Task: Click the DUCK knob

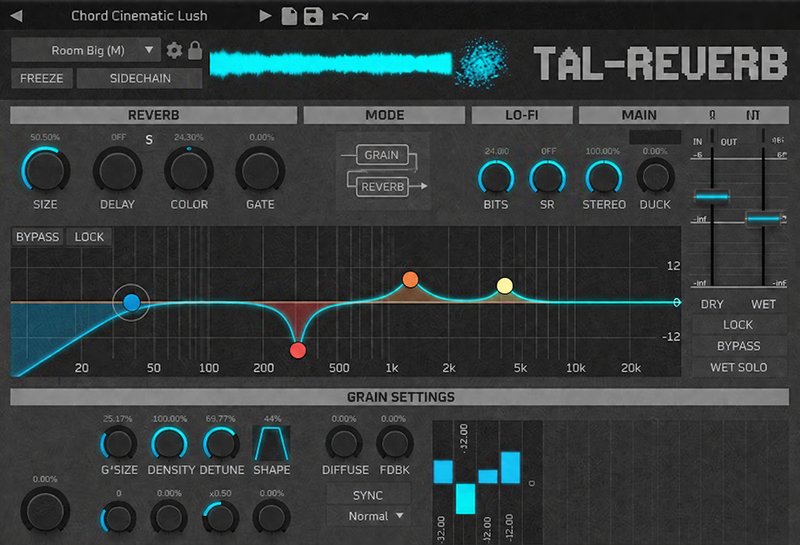Action: point(656,177)
